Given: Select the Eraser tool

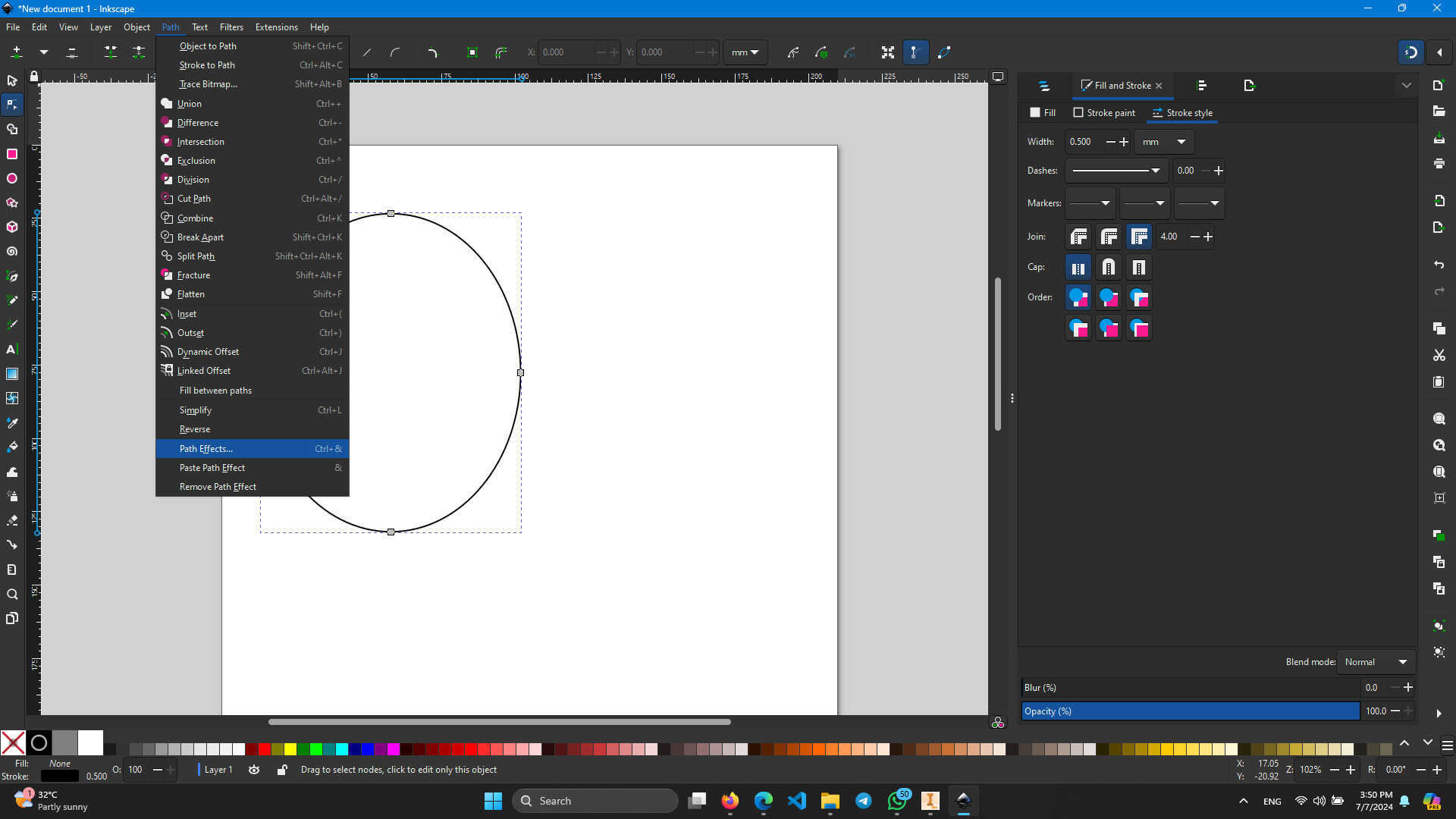Looking at the screenshot, I should coord(12,520).
